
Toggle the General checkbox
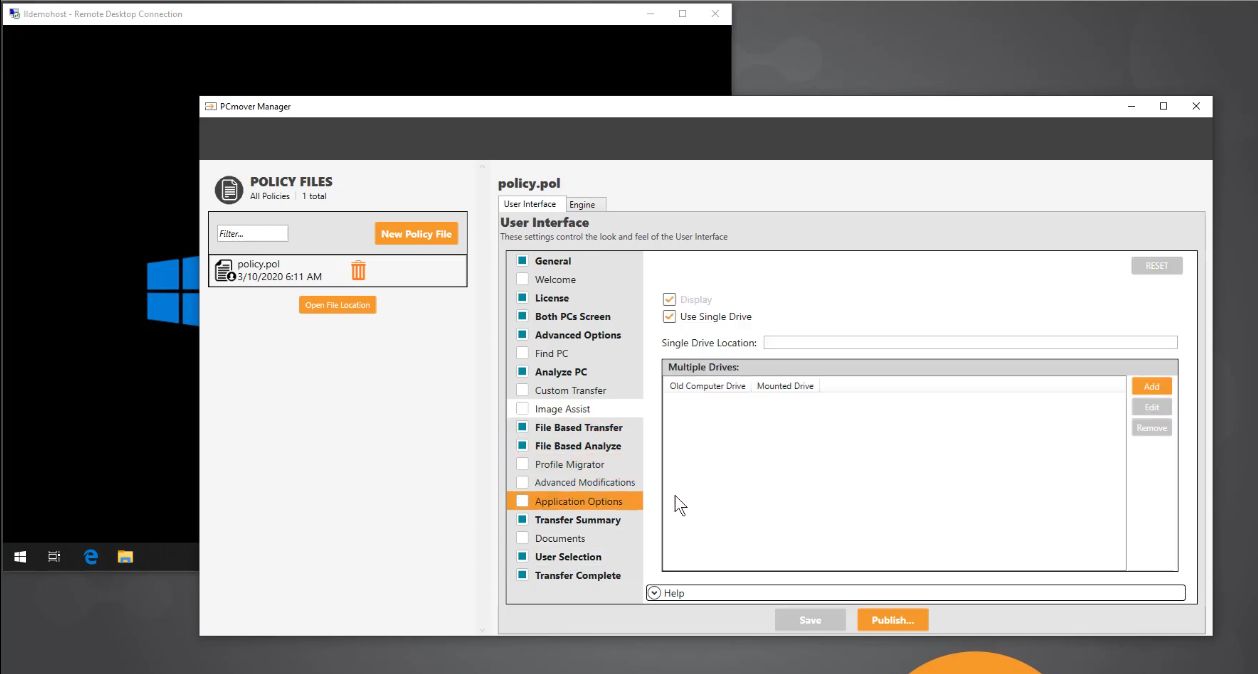pos(522,261)
